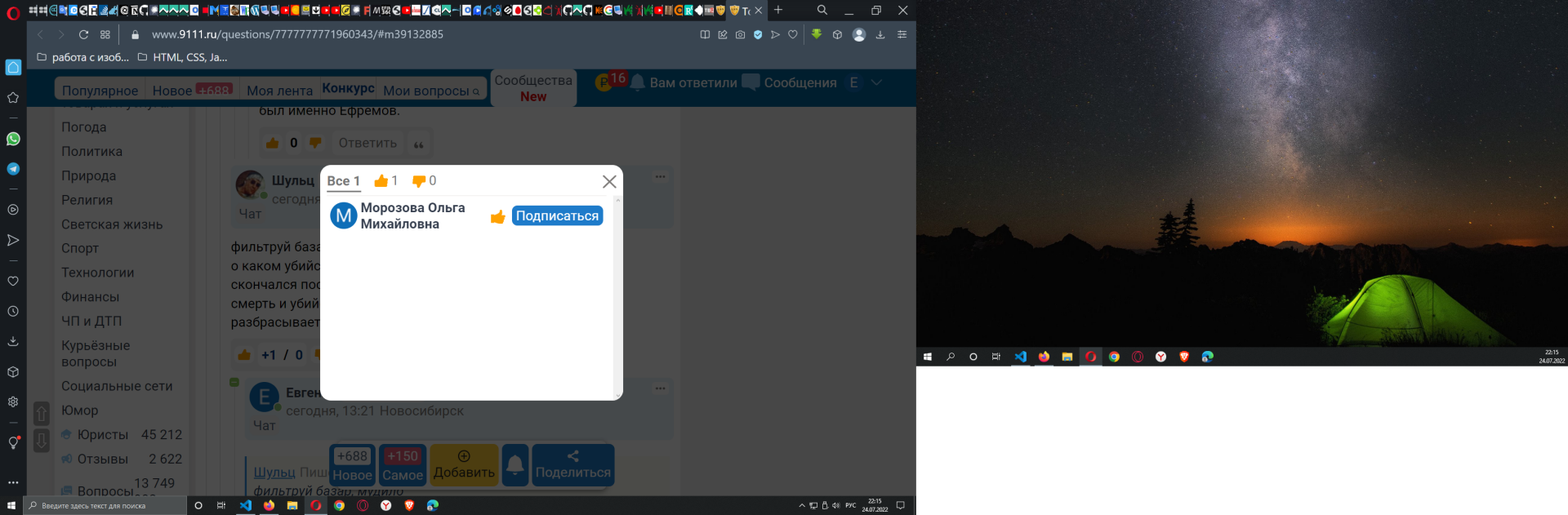Open Telegram in the Opera sidebar
The width and height of the screenshot is (1568, 515).
tap(13, 169)
